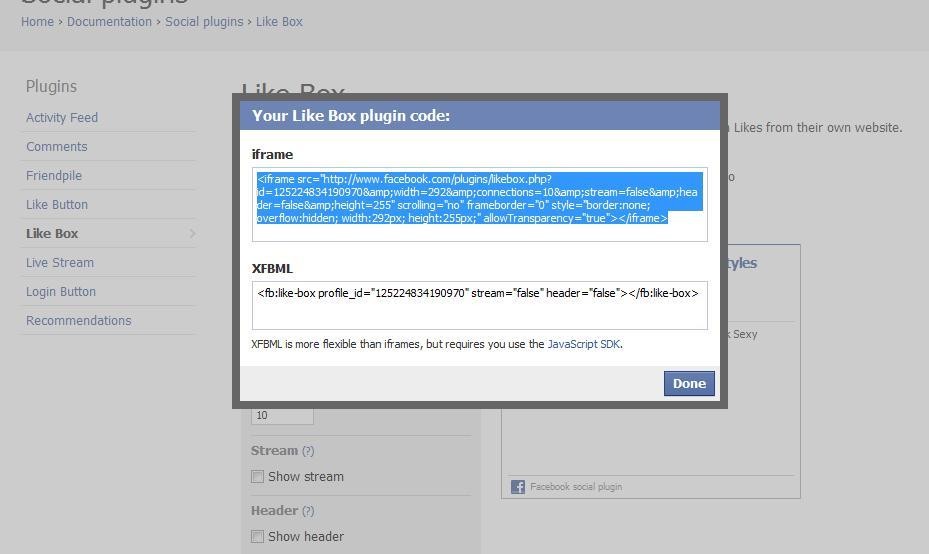Viewport: 929px width, 554px height.
Task: Open the Login Button plugin page
Action: pyautogui.click(x=61, y=292)
